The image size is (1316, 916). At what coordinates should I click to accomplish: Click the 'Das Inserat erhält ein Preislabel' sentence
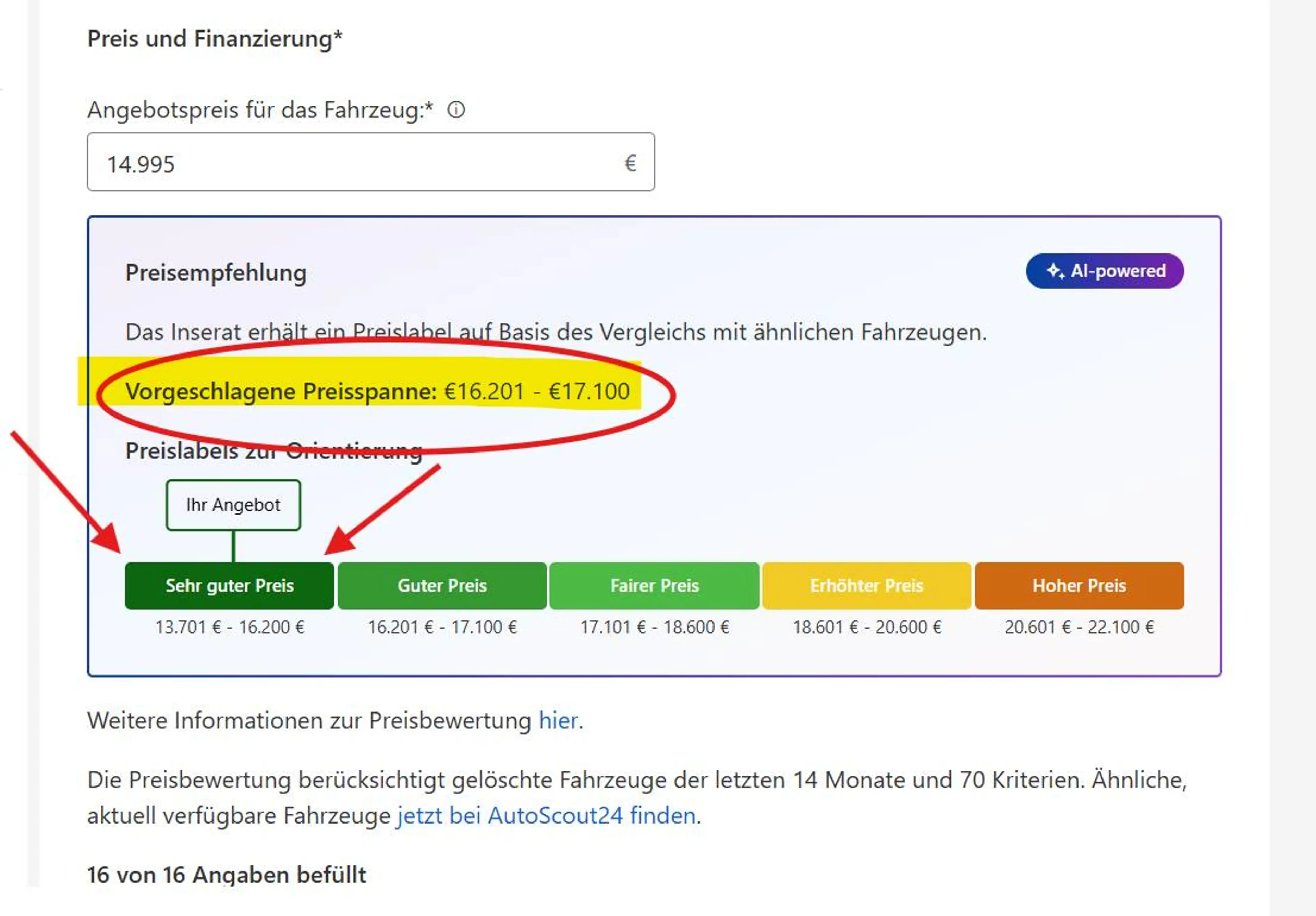(556, 333)
